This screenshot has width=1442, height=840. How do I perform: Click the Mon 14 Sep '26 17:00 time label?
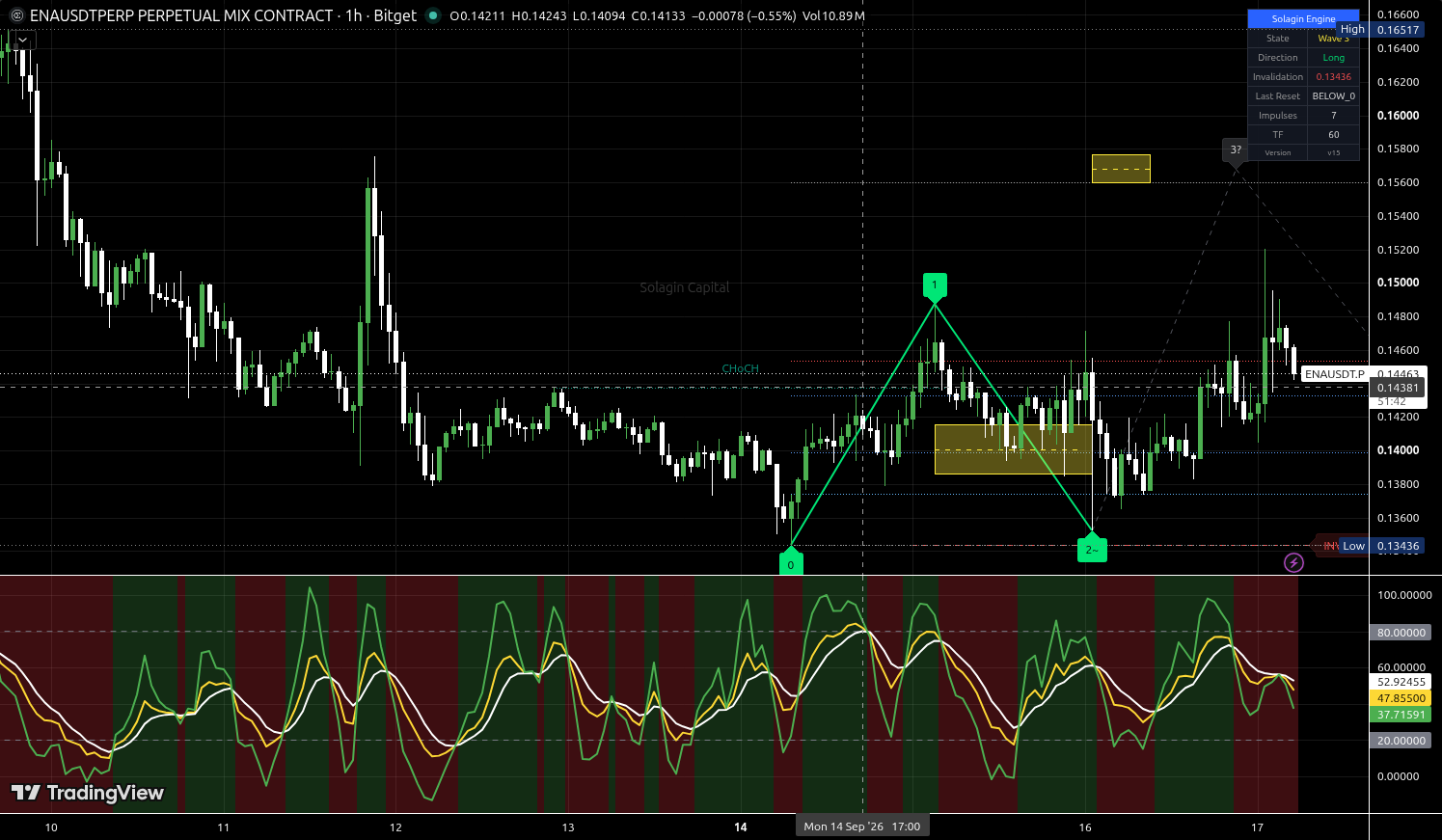click(x=862, y=826)
